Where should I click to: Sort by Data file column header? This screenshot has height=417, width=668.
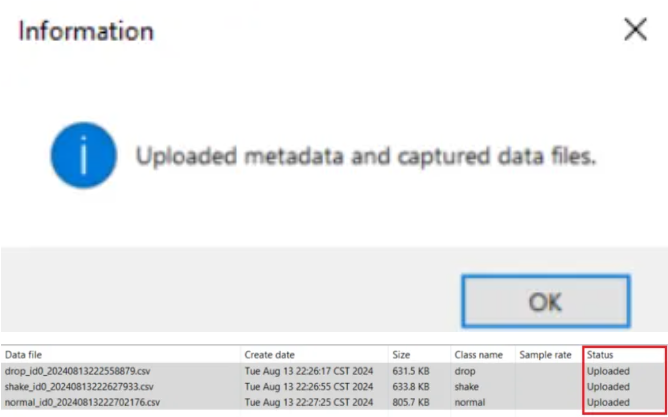click(x=121, y=355)
